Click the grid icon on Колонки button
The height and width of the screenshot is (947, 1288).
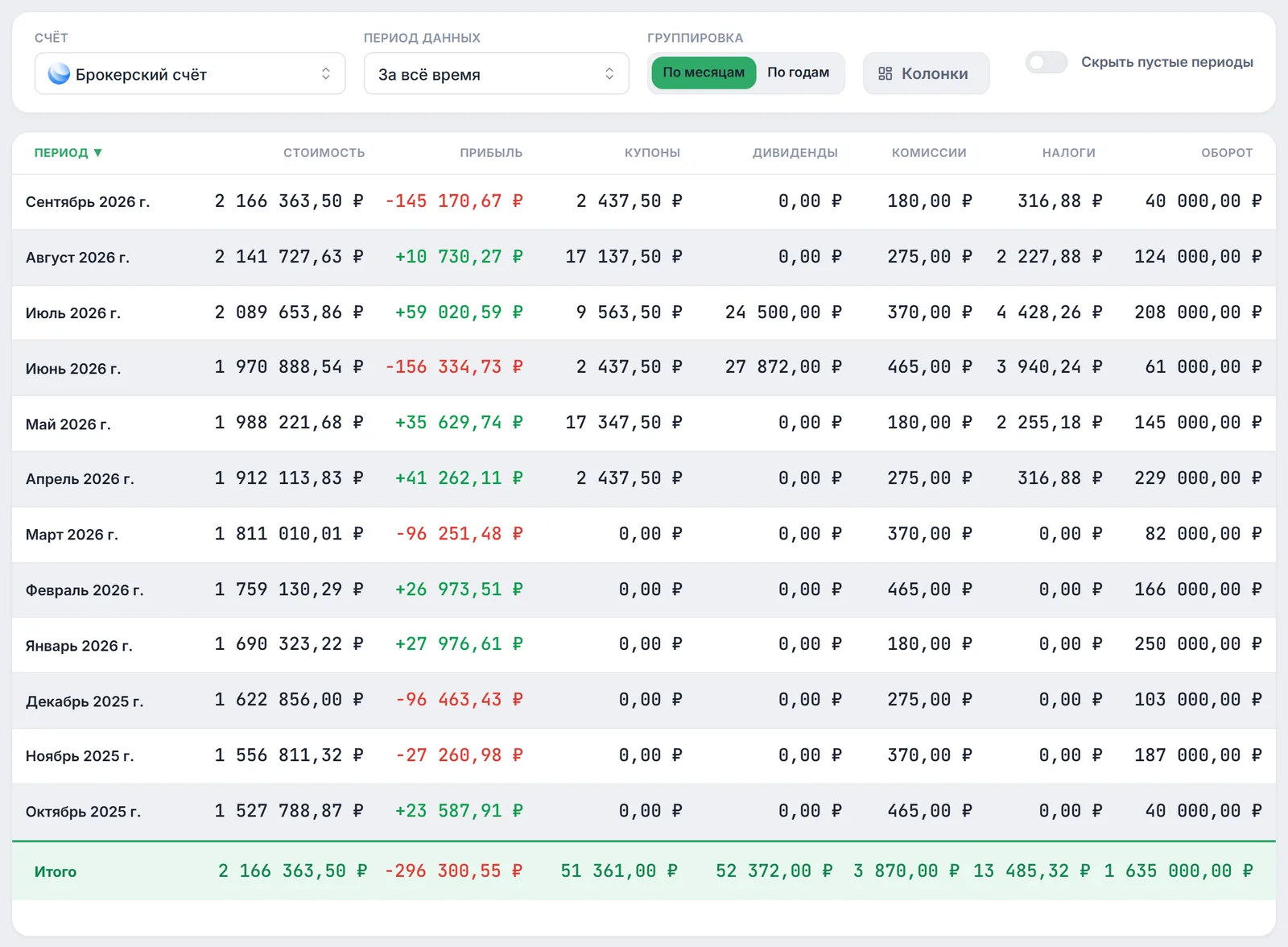coord(885,73)
